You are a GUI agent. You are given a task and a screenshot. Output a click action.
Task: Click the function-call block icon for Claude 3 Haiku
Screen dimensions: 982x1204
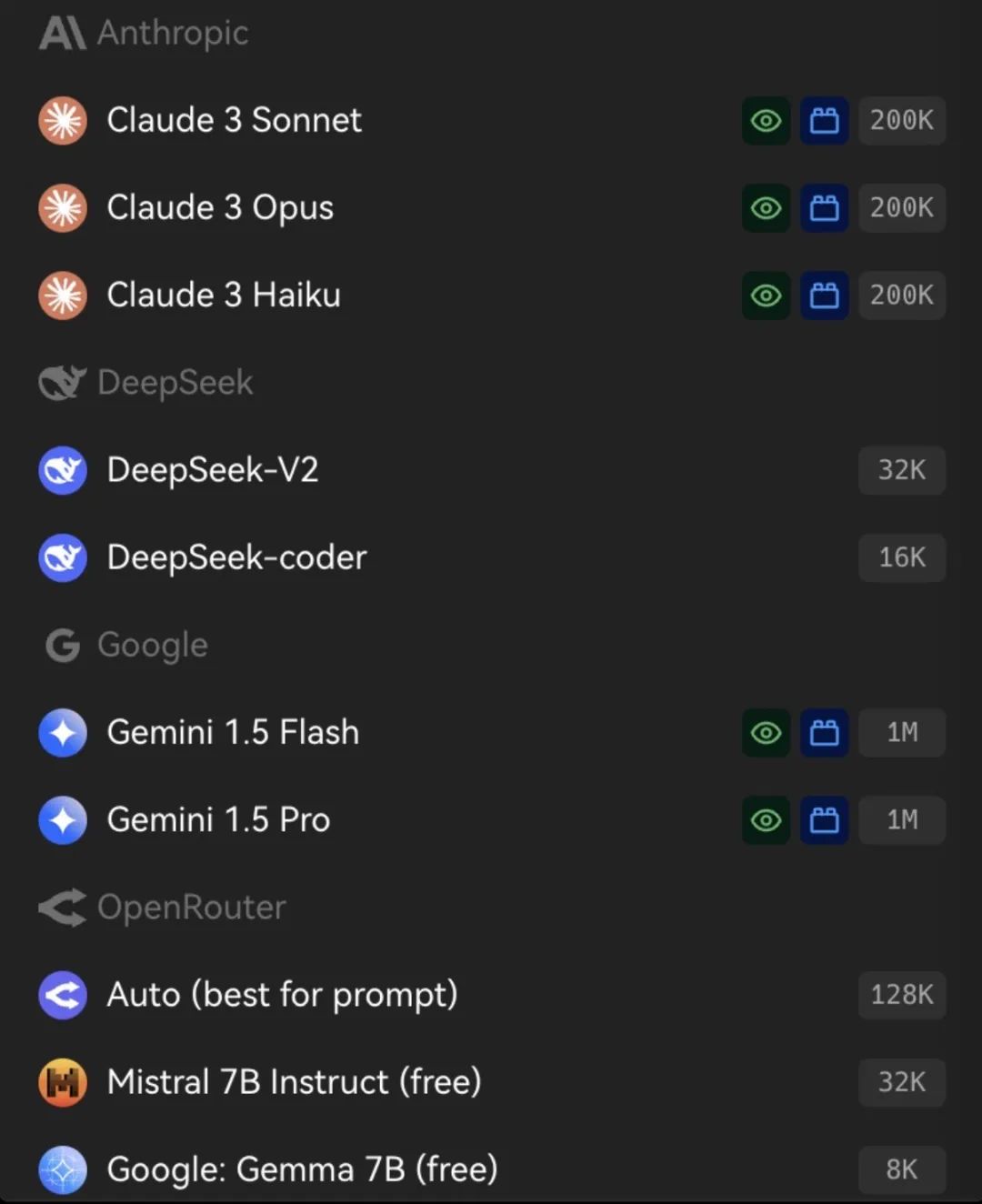[x=824, y=296]
